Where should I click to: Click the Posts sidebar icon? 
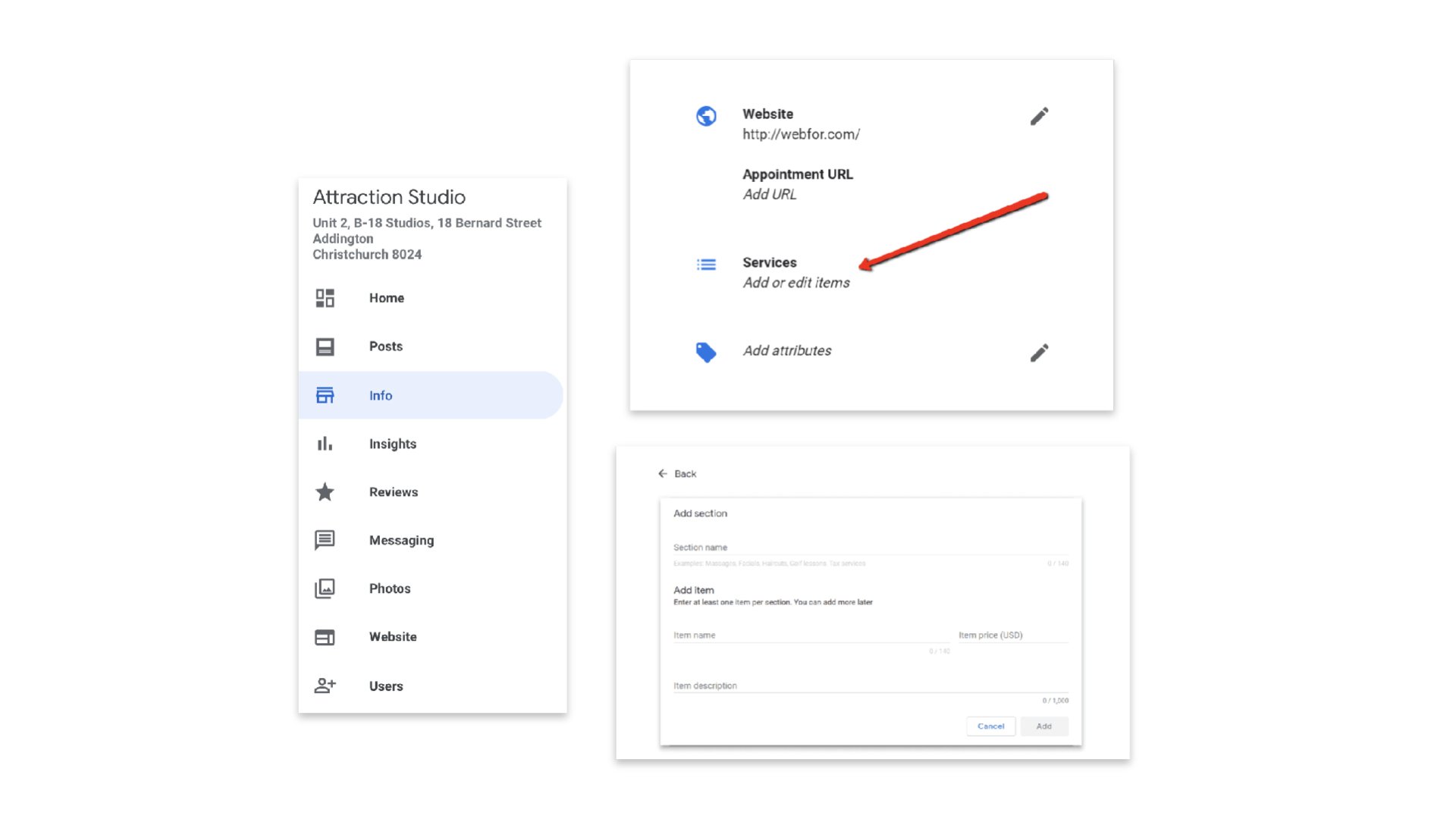(x=325, y=347)
